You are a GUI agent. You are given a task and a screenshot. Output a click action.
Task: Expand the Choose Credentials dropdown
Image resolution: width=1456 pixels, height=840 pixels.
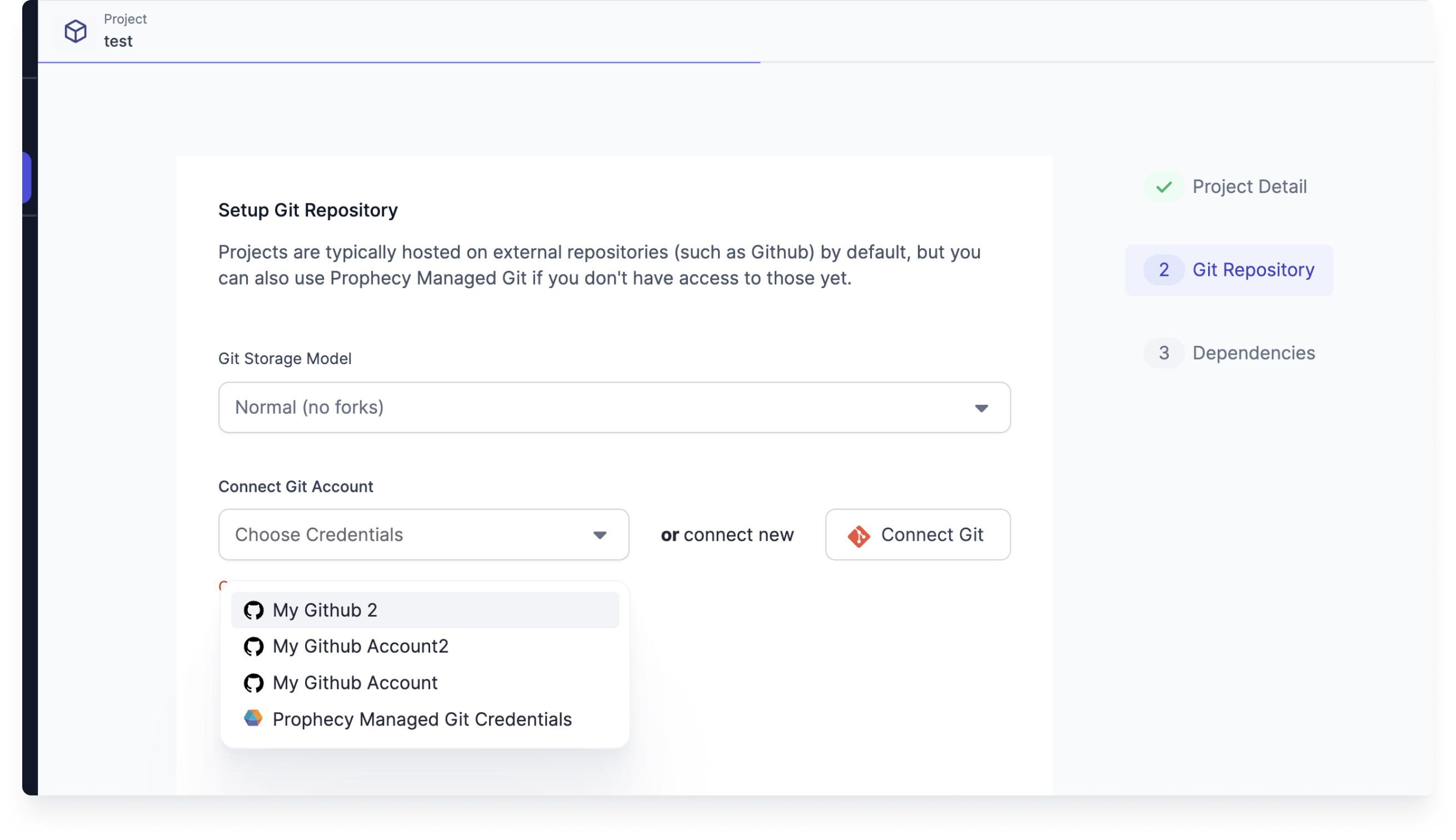423,535
